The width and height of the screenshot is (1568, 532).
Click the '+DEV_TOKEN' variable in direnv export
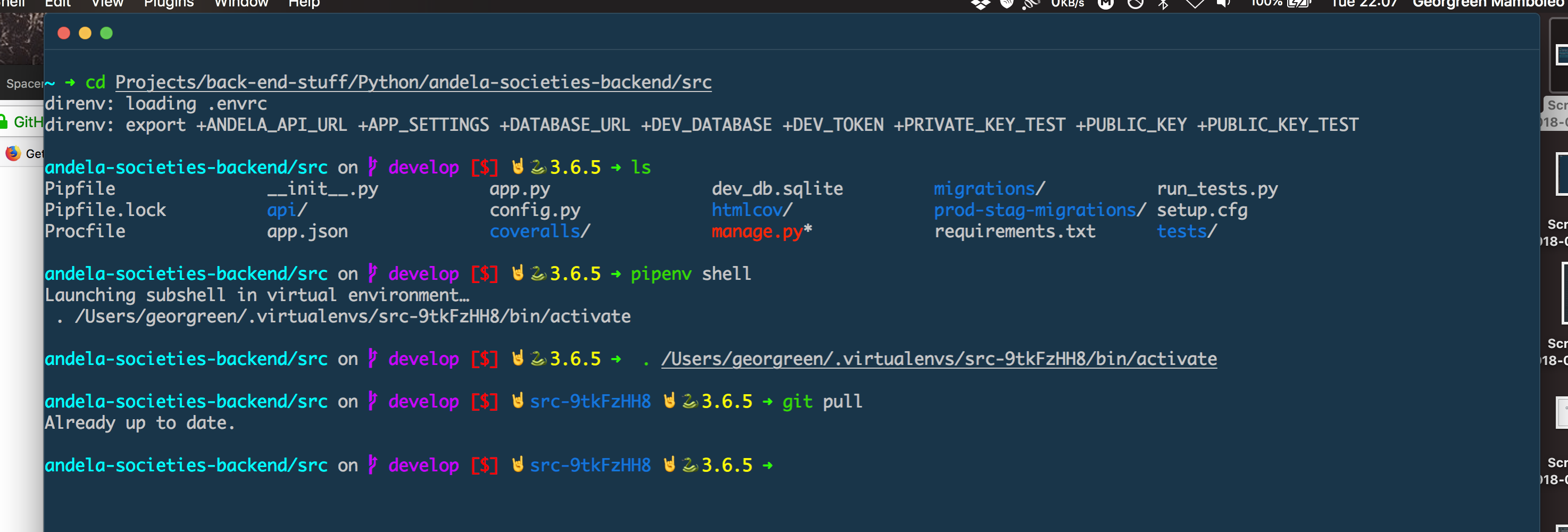click(x=833, y=125)
